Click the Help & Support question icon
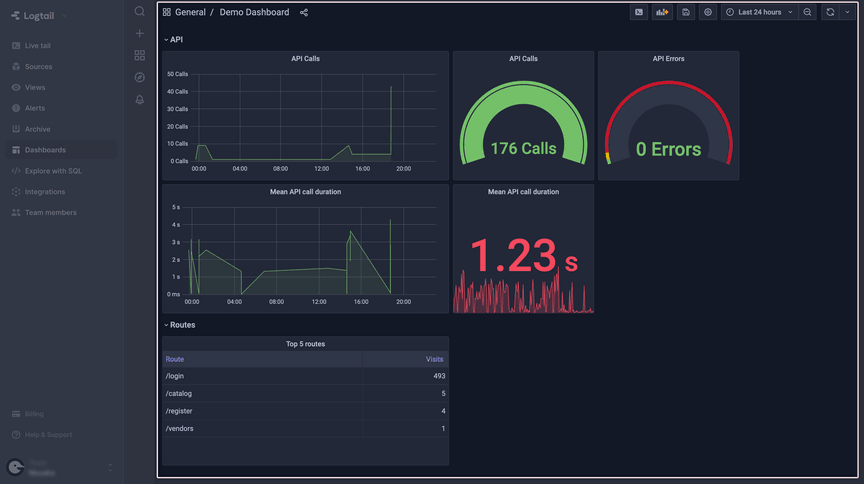864x484 pixels. coord(16,435)
